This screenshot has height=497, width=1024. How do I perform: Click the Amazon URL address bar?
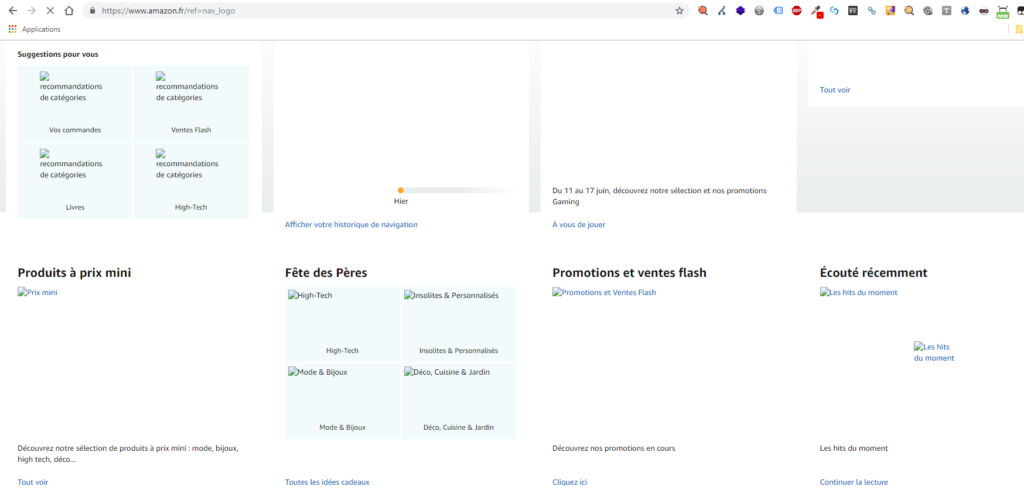tap(385, 10)
